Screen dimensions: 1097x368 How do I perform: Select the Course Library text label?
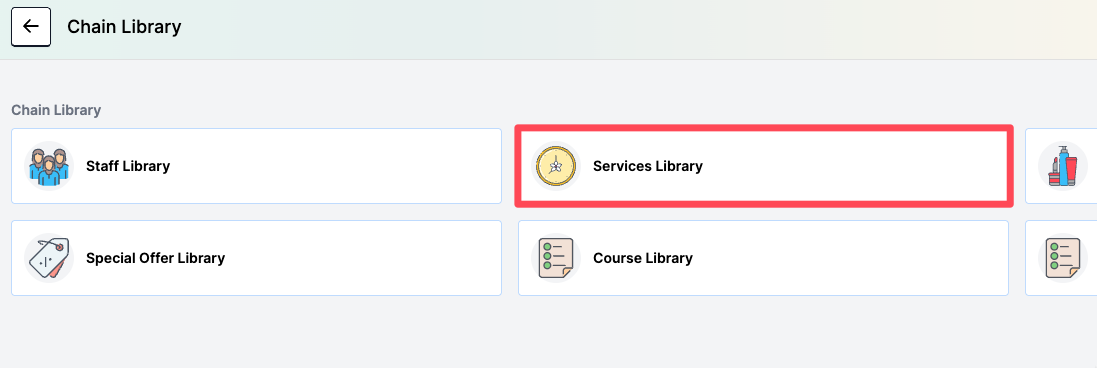[x=643, y=258]
